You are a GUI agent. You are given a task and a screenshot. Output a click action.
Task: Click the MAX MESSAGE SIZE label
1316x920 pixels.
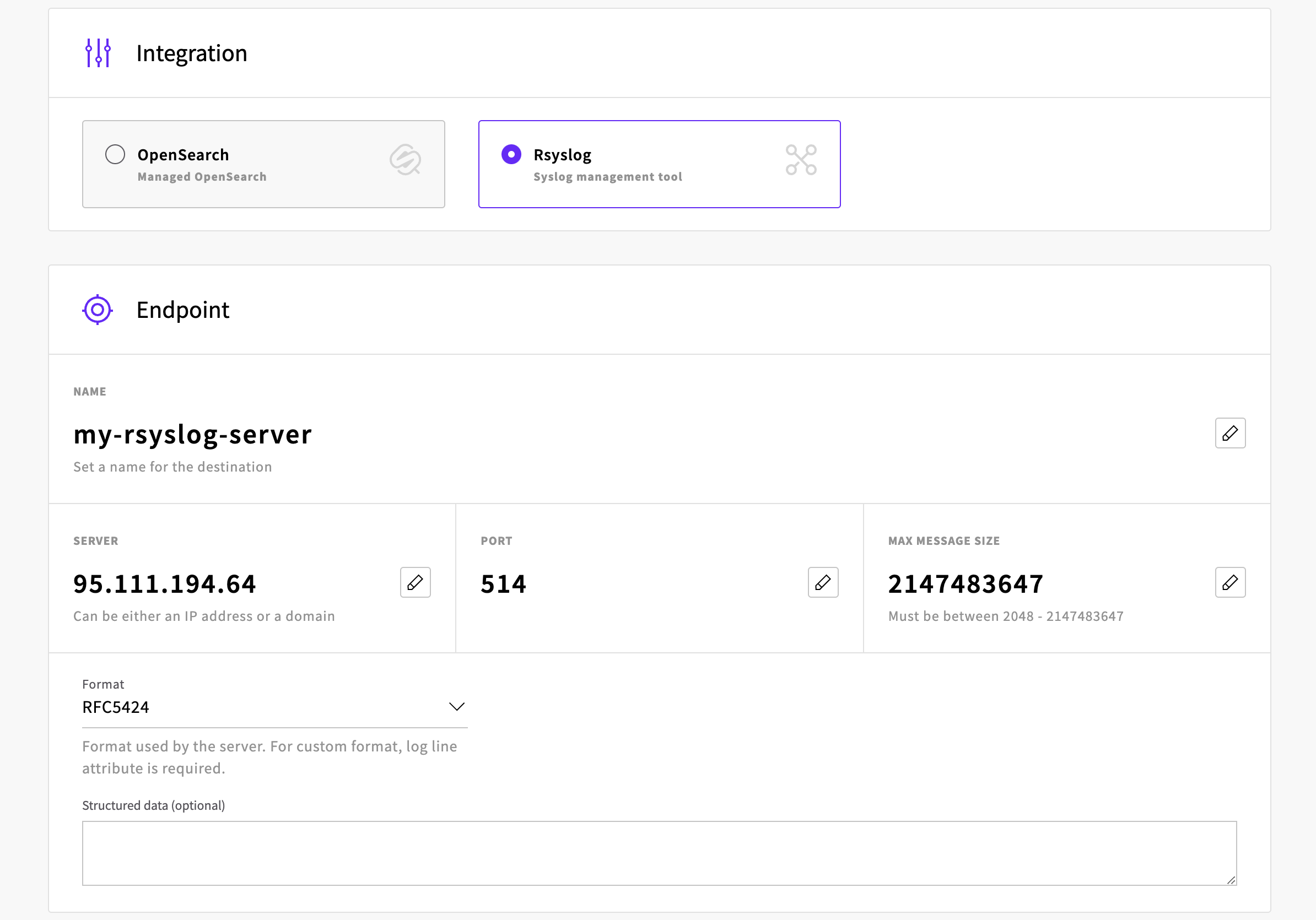943,541
